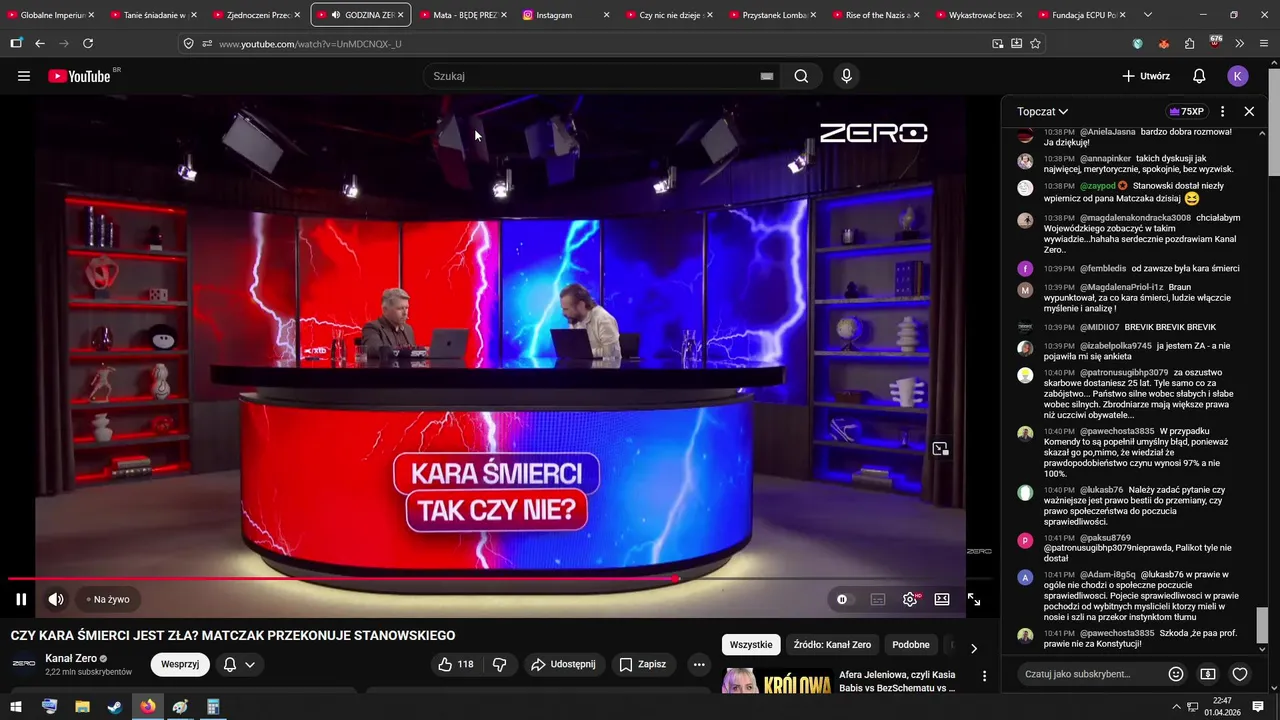
Task: Open the Afera Jeleniowa video thumbnail
Action: tap(776, 681)
